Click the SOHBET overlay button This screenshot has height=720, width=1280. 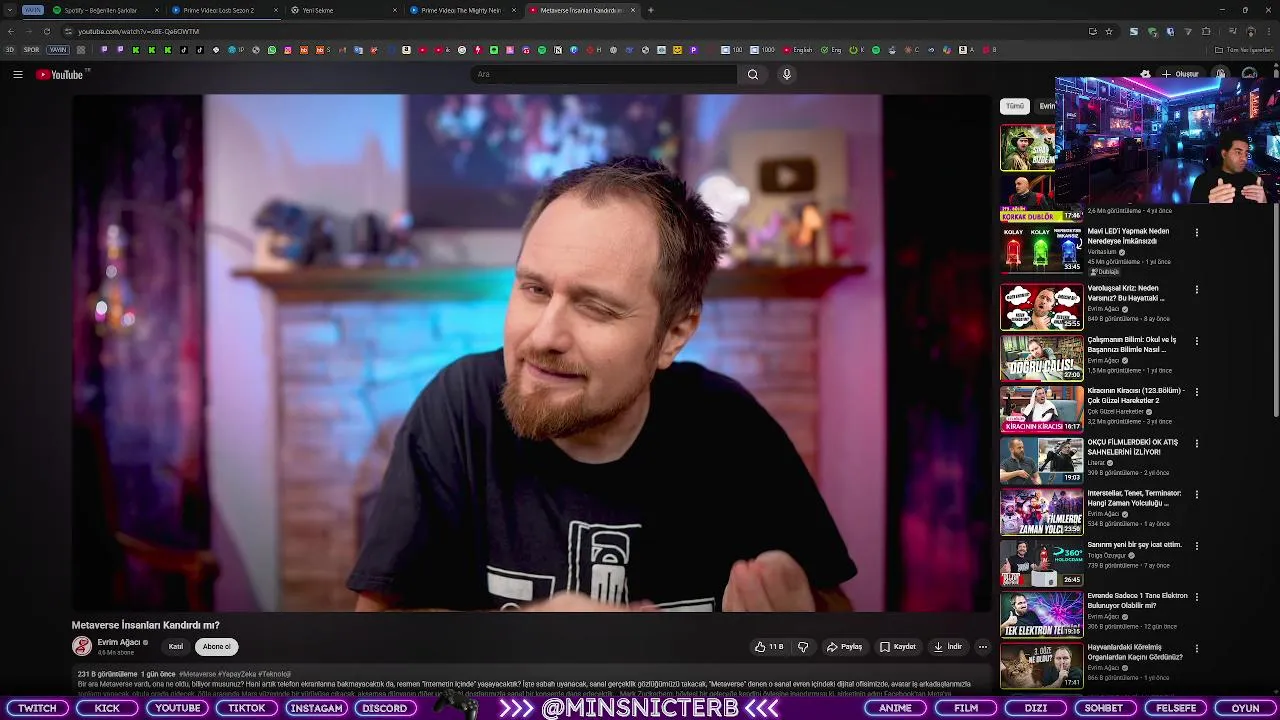(1104, 708)
